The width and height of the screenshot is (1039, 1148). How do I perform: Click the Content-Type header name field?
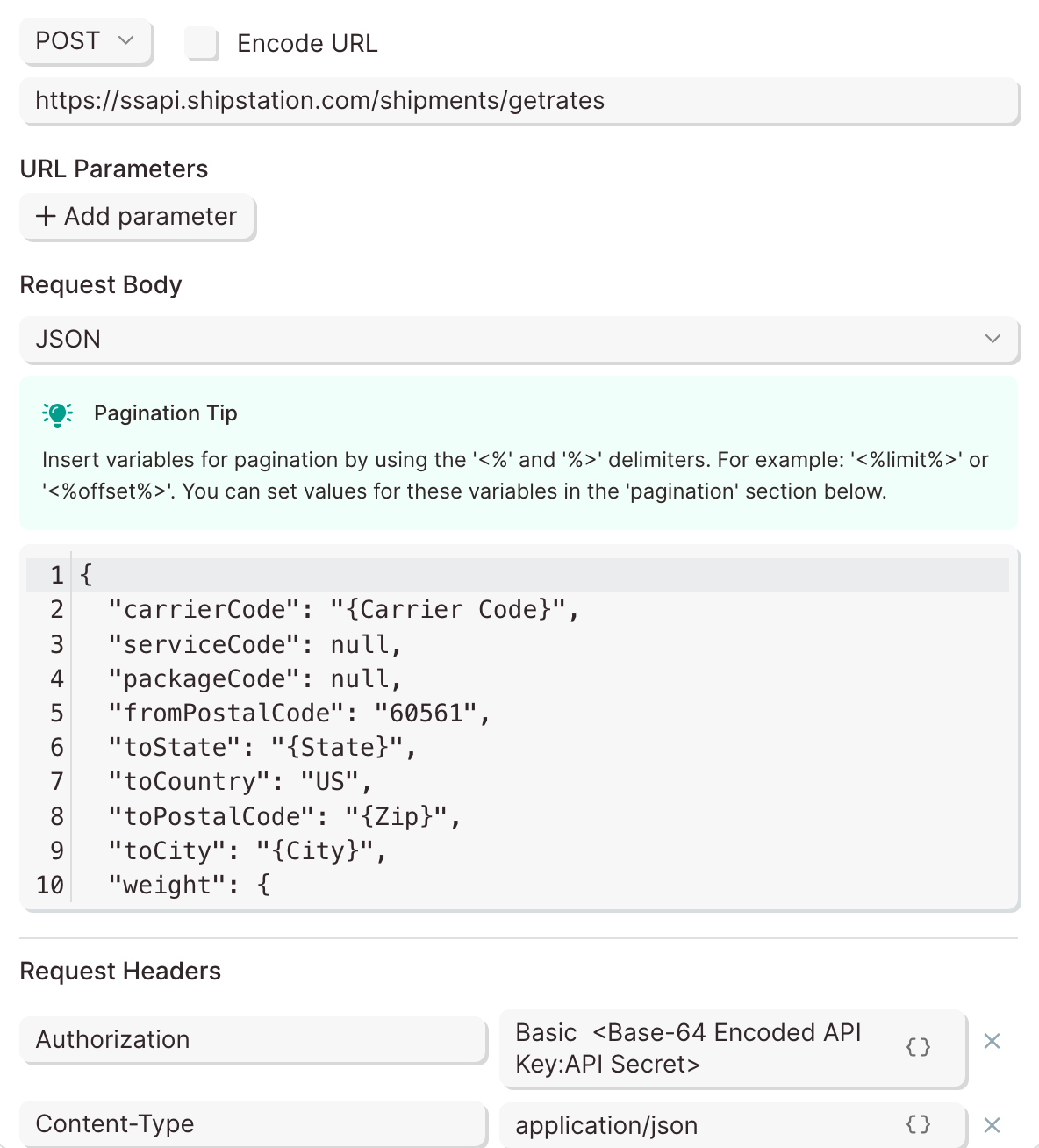253,1124
